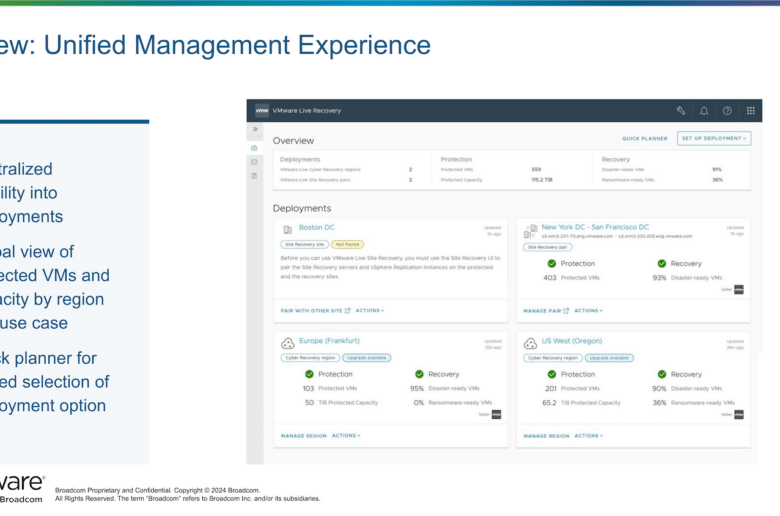
Task: Click the Boston DC building icon
Action: click(x=288, y=229)
